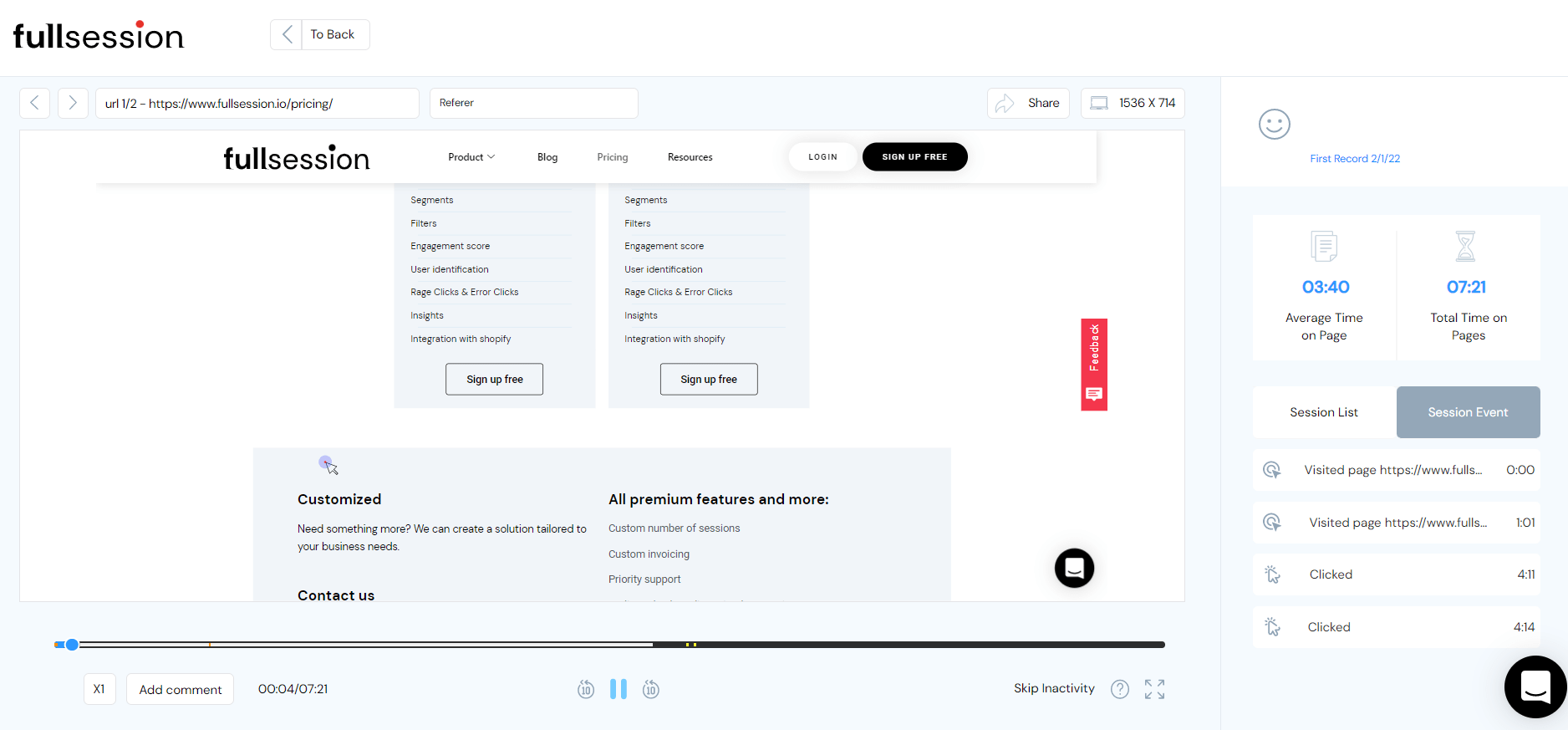Click the Share arrow icon

1005,103
